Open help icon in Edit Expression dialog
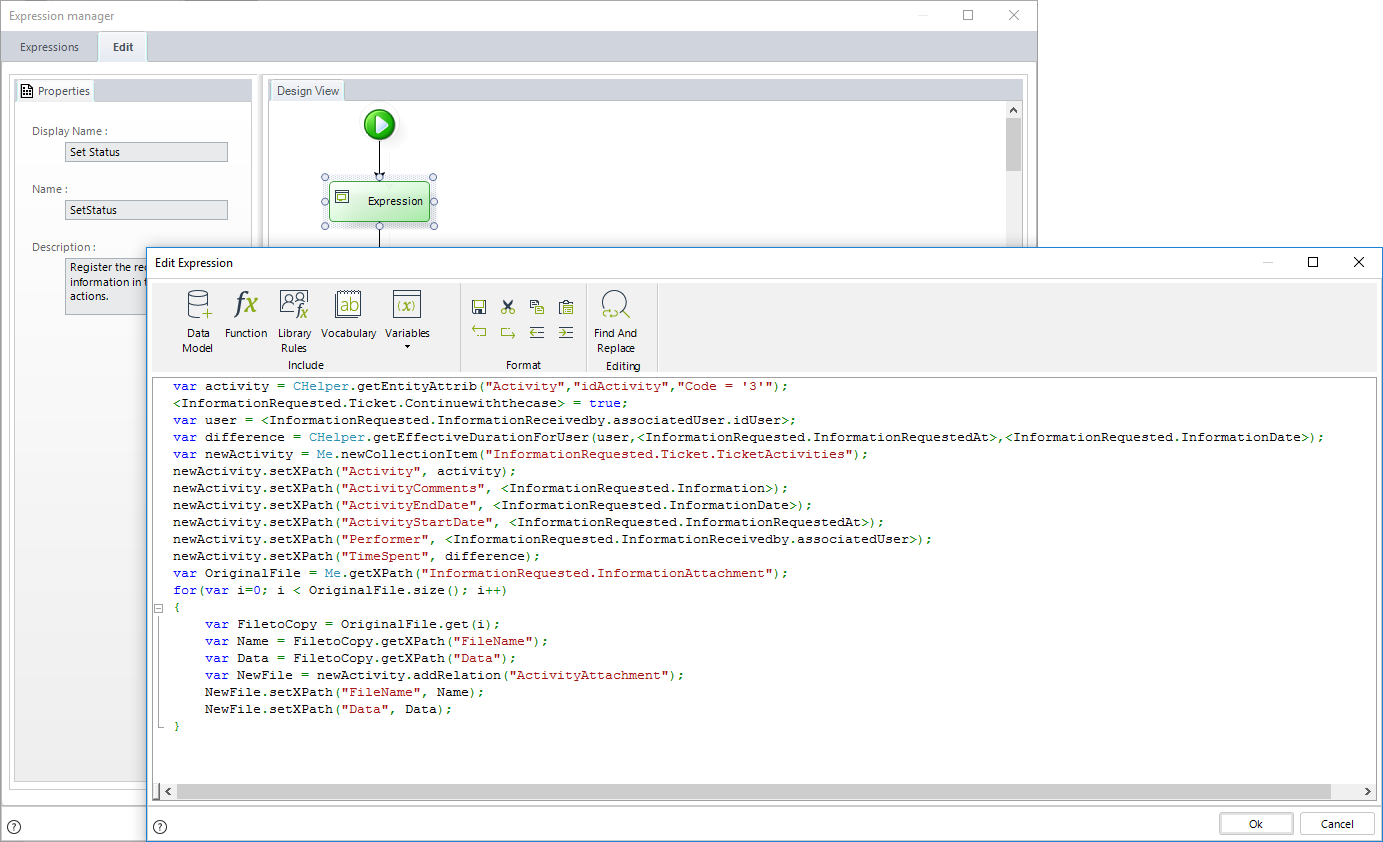This screenshot has height=842, width=1383. tap(160, 827)
